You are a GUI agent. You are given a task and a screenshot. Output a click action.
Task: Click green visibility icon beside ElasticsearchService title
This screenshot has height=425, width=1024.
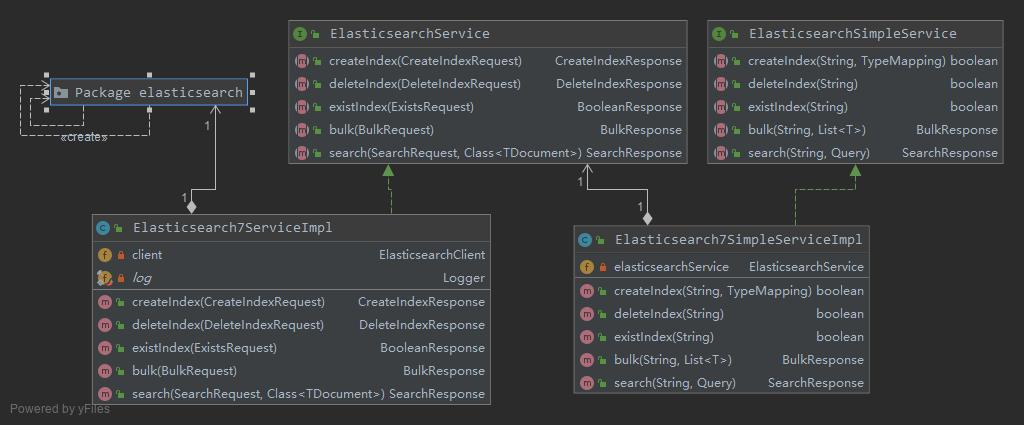(315, 34)
